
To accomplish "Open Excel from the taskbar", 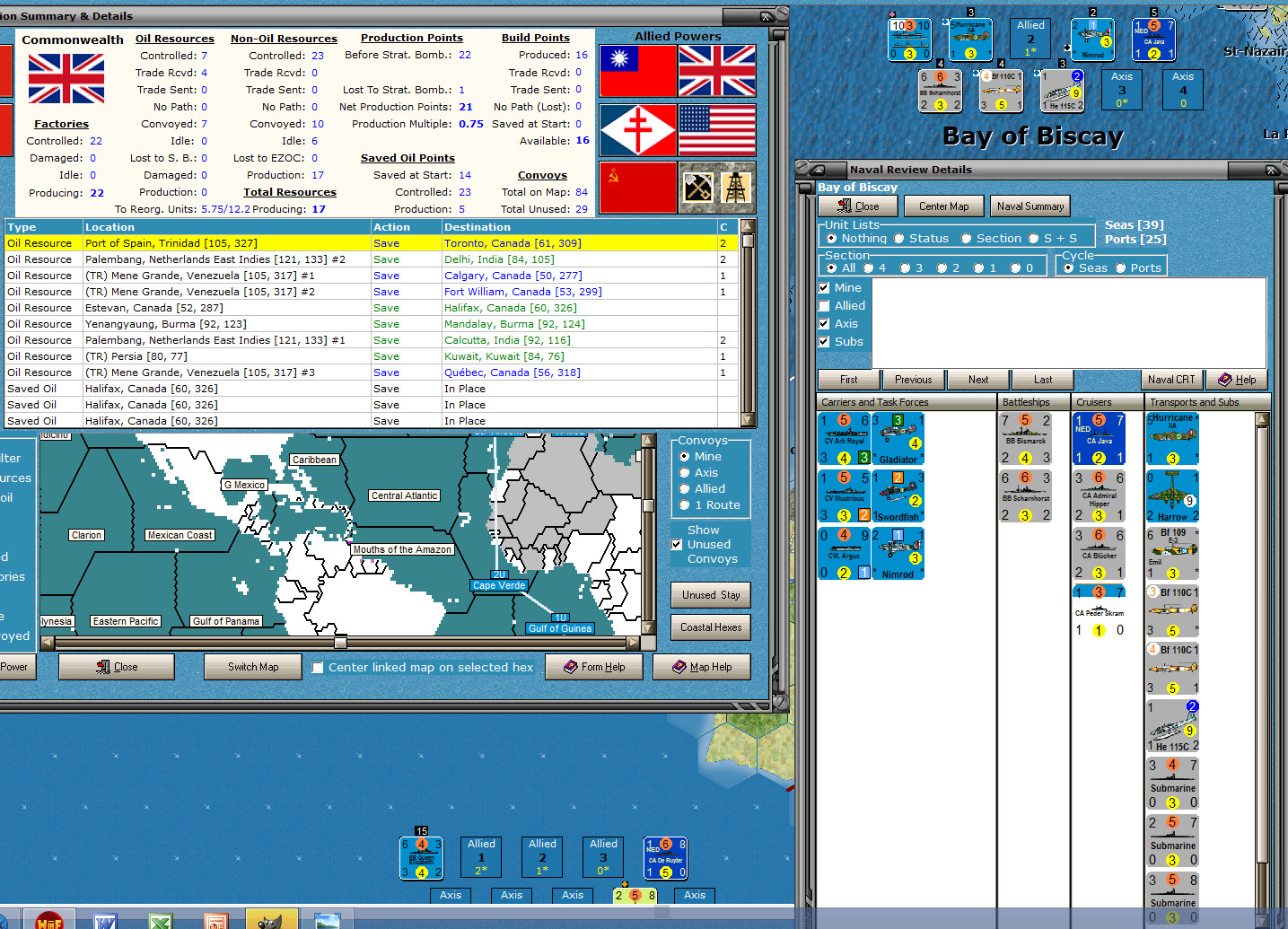I will click(161, 920).
